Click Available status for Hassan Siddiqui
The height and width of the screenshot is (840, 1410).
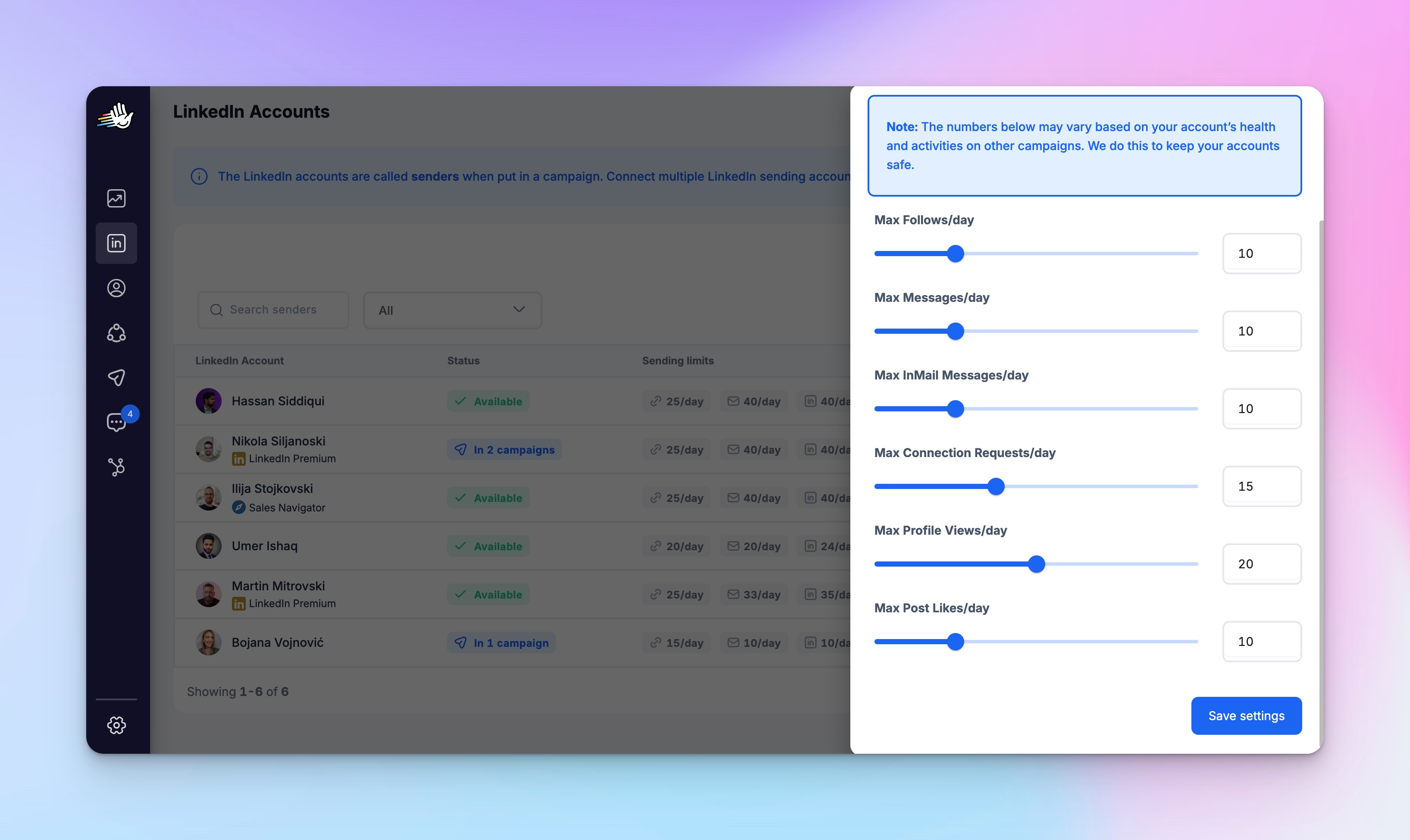tap(489, 401)
